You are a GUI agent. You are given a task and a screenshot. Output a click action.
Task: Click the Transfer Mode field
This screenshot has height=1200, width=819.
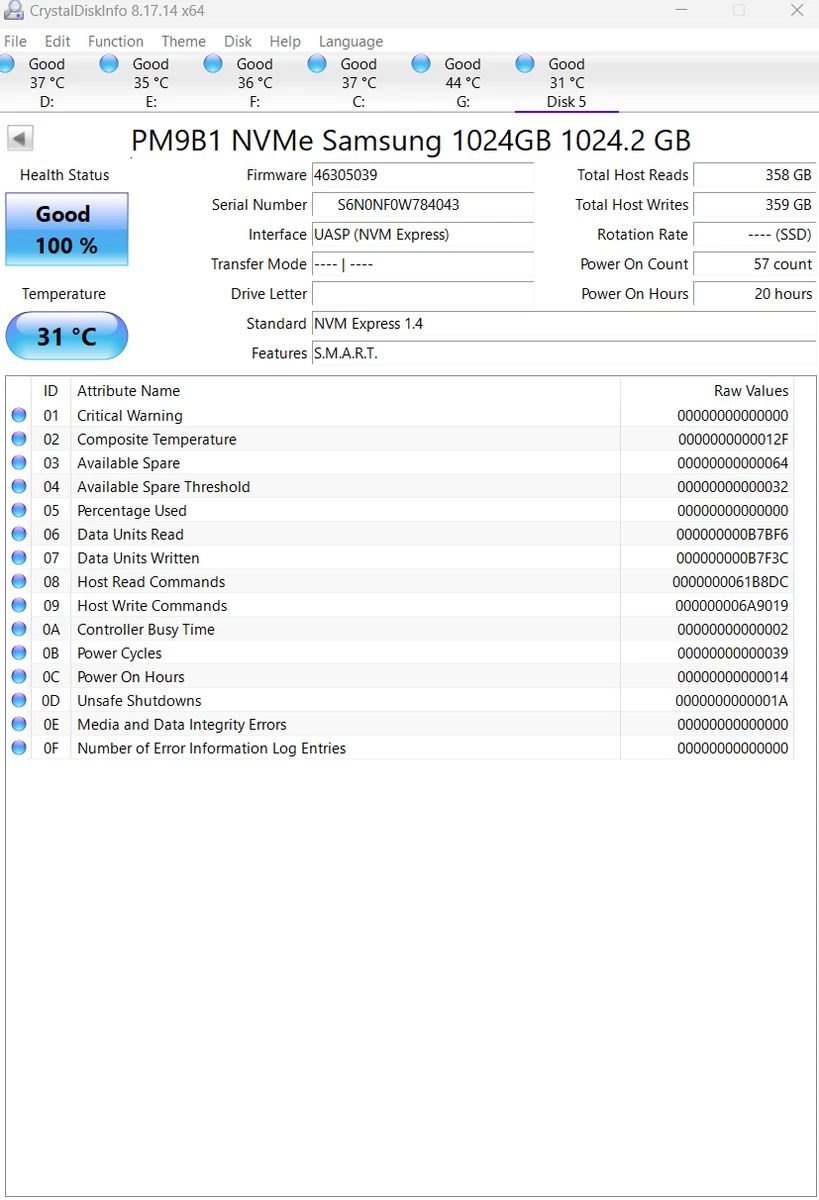click(x=423, y=264)
